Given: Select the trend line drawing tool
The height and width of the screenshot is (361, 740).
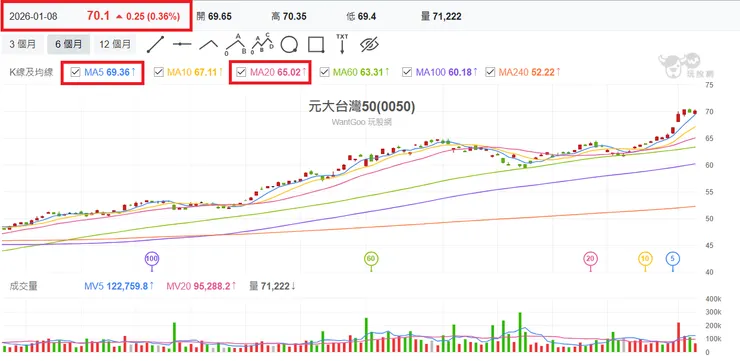Looking at the screenshot, I should pyautogui.click(x=155, y=44).
